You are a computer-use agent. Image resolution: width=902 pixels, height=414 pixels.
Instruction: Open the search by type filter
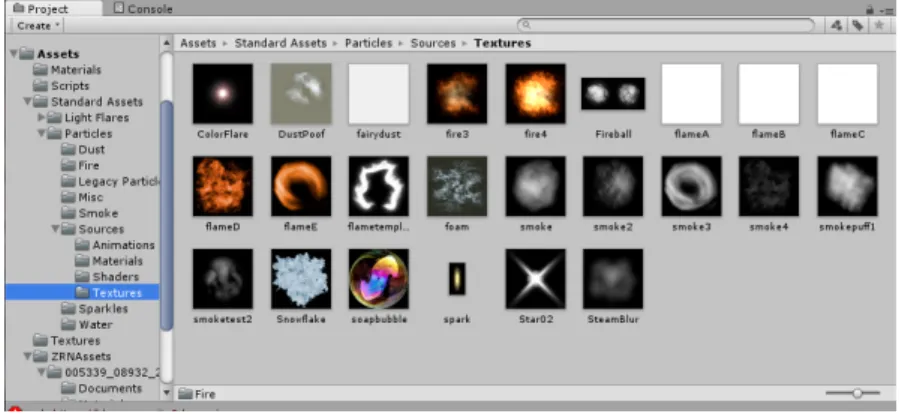(837, 25)
